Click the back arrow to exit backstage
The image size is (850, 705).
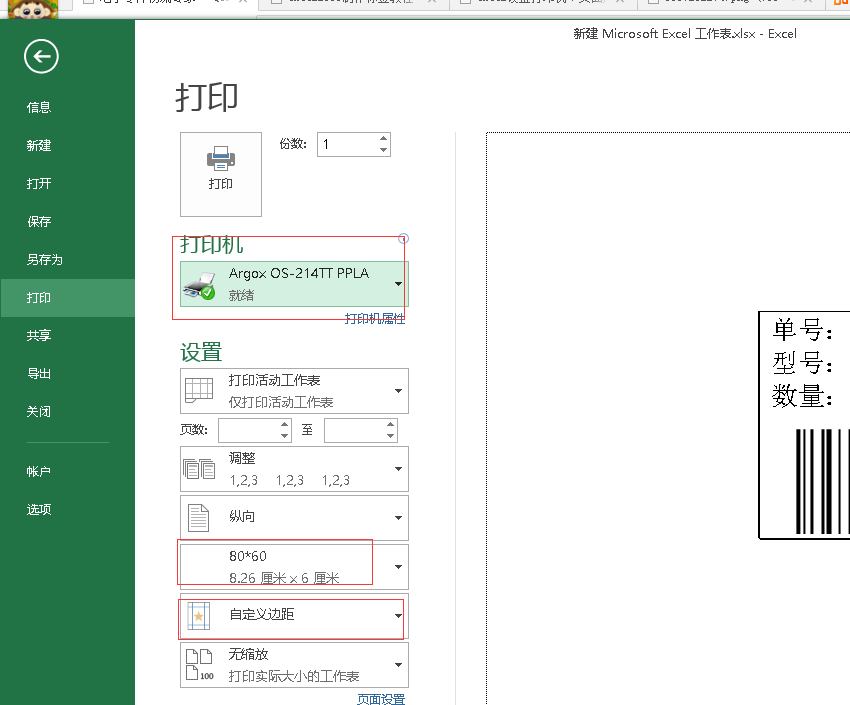pos(42,57)
